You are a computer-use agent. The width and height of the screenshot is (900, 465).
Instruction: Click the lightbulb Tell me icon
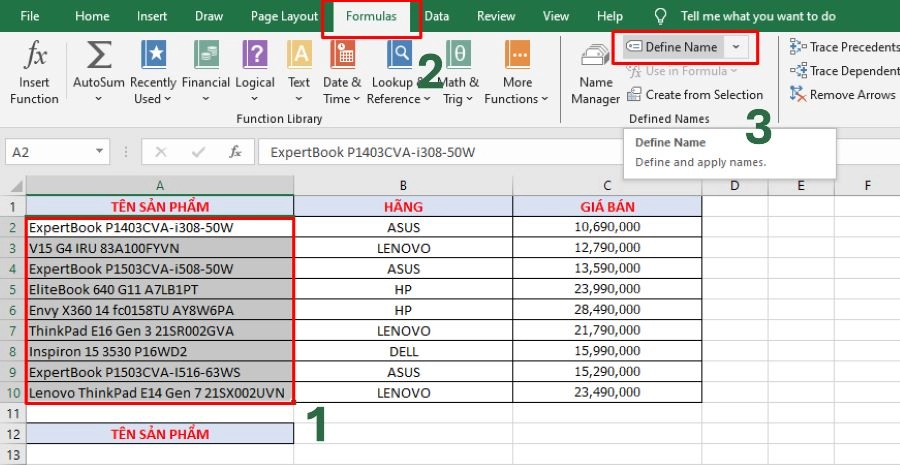pos(661,16)
